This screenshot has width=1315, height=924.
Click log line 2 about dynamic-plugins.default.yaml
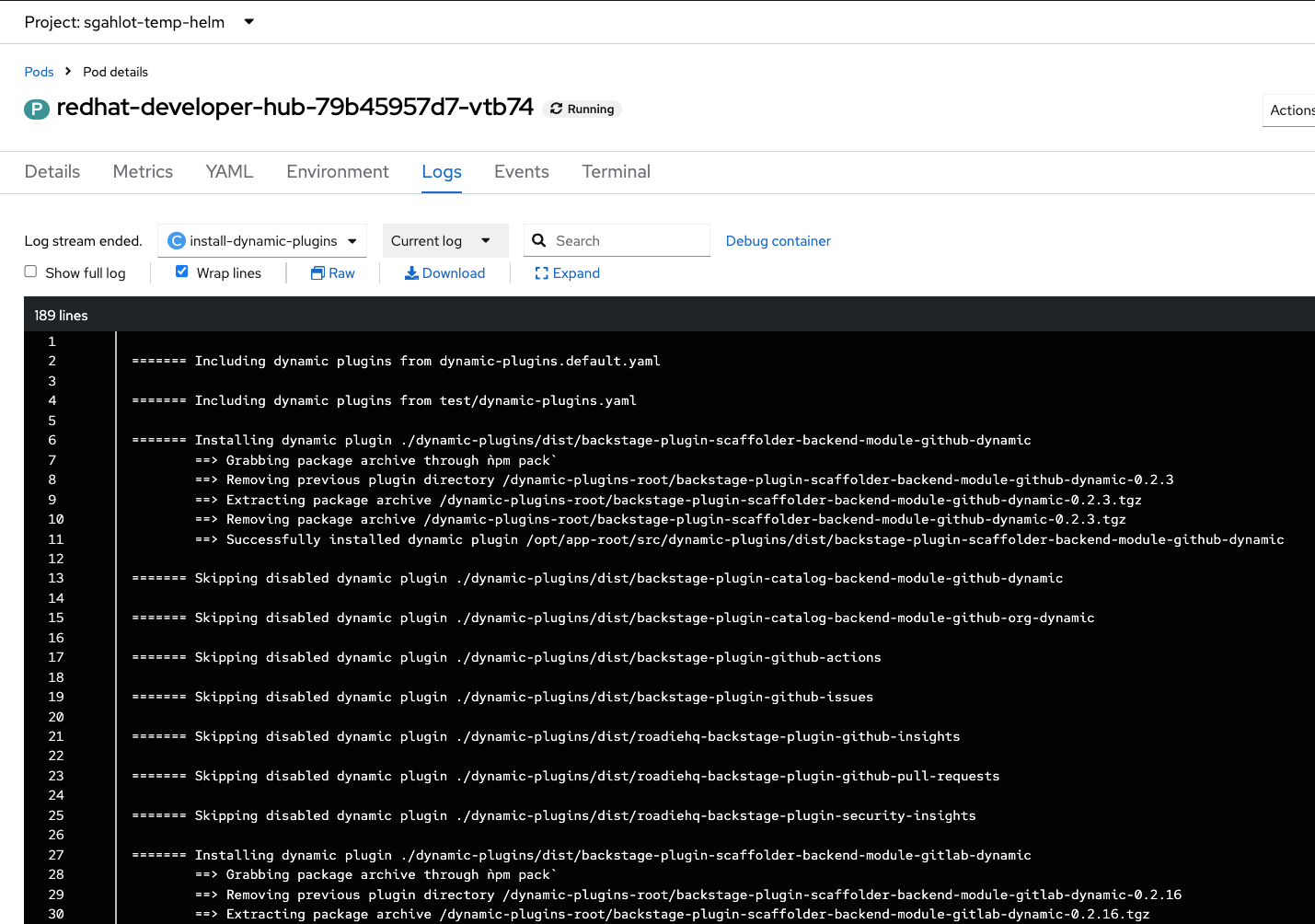pyautogui.click(x=397, y=362)
